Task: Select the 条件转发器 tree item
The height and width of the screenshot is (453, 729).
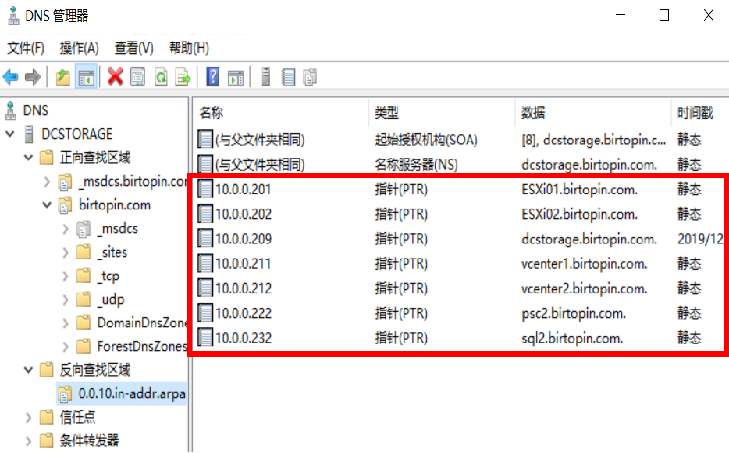Action: [89, 440]
